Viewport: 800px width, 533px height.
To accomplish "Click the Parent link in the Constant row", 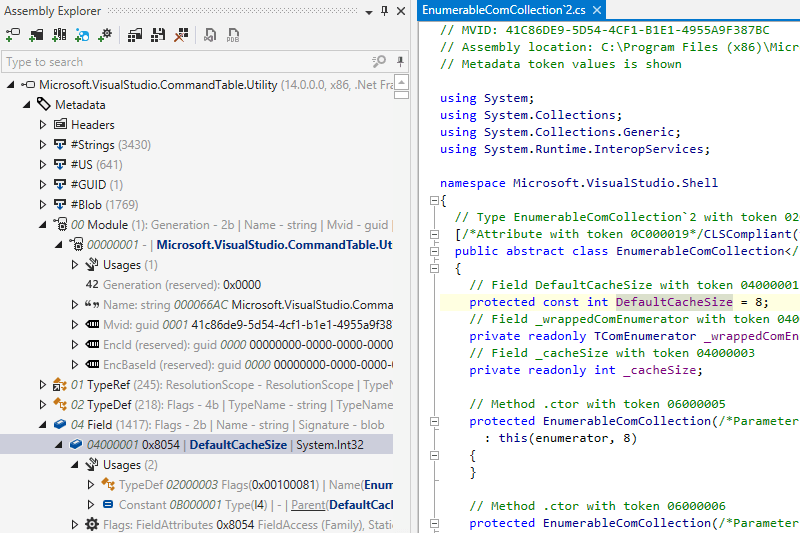I will click(309, 505).
